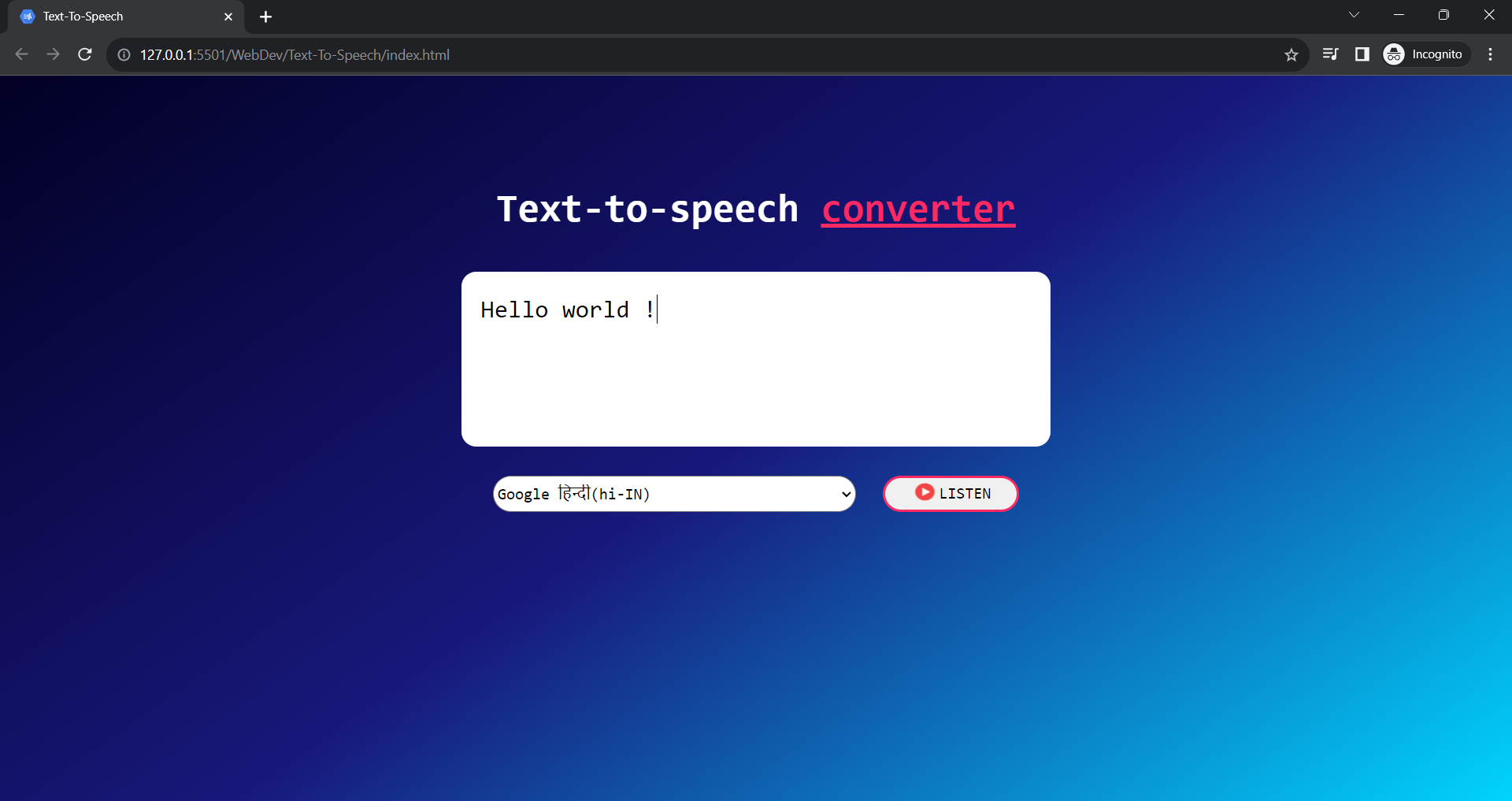The width and height of the screenshot is (1512, 801).
Task: Click the address bar URL
Action: [x=294, y=54]
